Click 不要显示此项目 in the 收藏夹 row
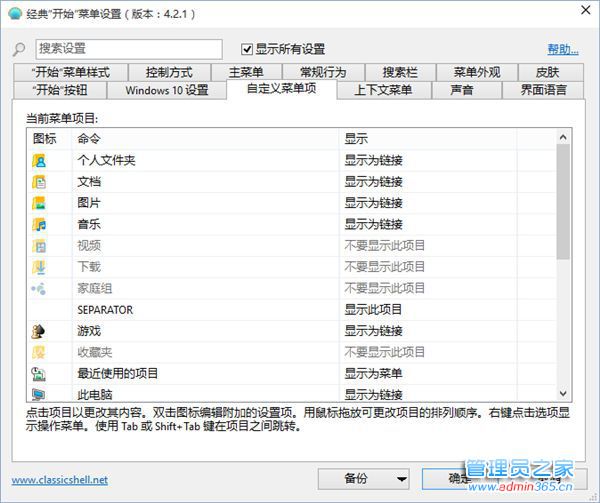Viewport: 600px width, 503px height. [385, 352]
